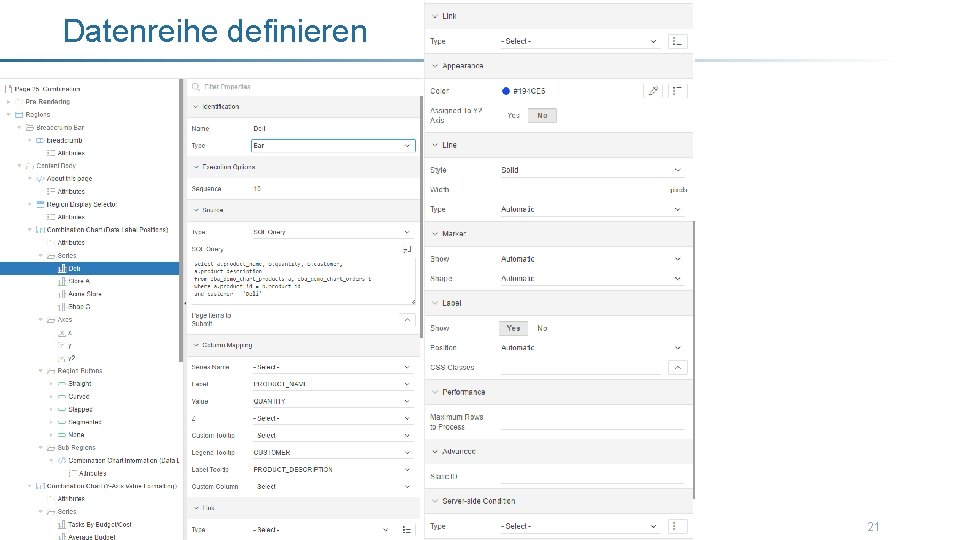Open the series Type Bar dropdown

pos(333,146)
